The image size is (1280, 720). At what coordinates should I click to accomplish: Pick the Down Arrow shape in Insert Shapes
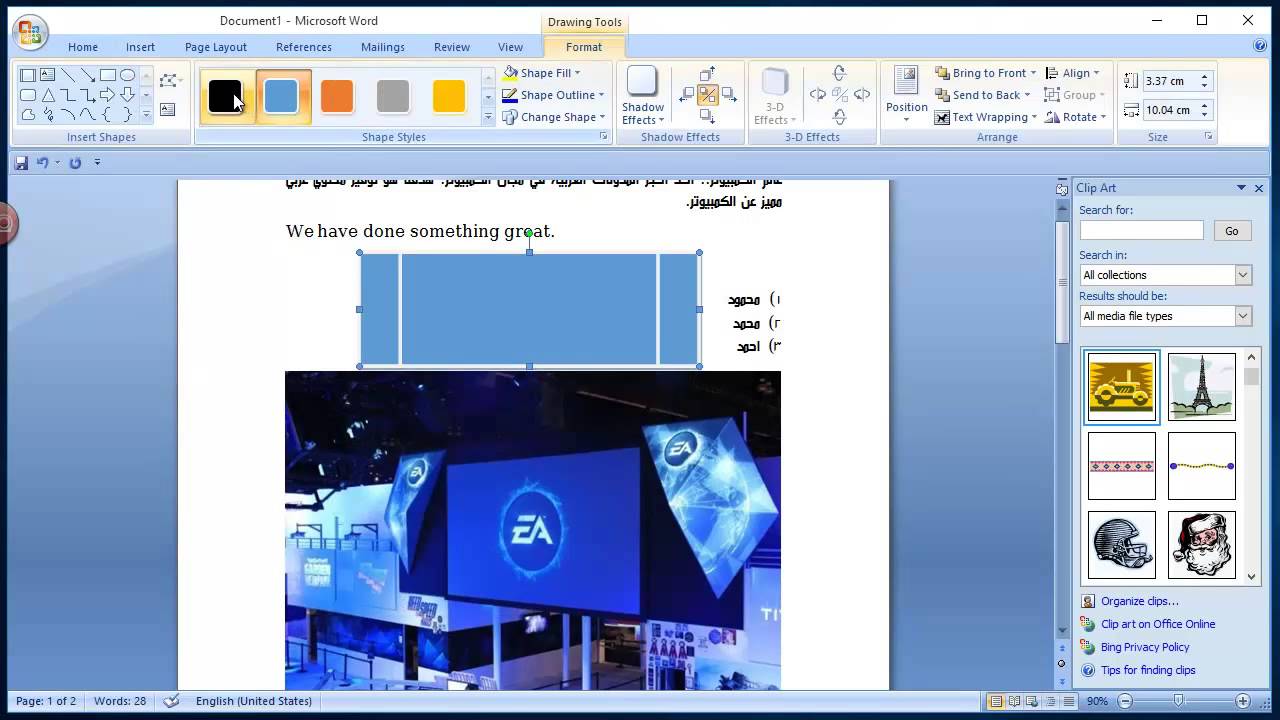pos(128,95)
